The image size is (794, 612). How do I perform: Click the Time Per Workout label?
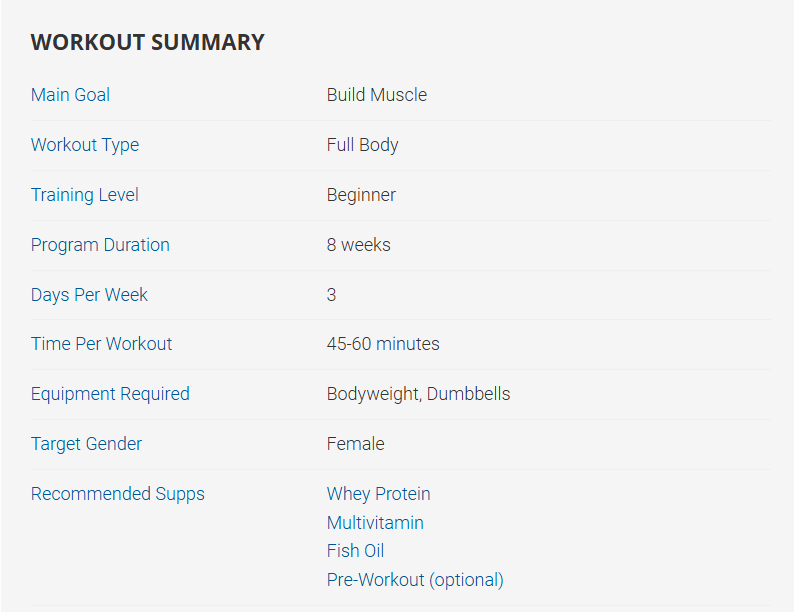101,344
